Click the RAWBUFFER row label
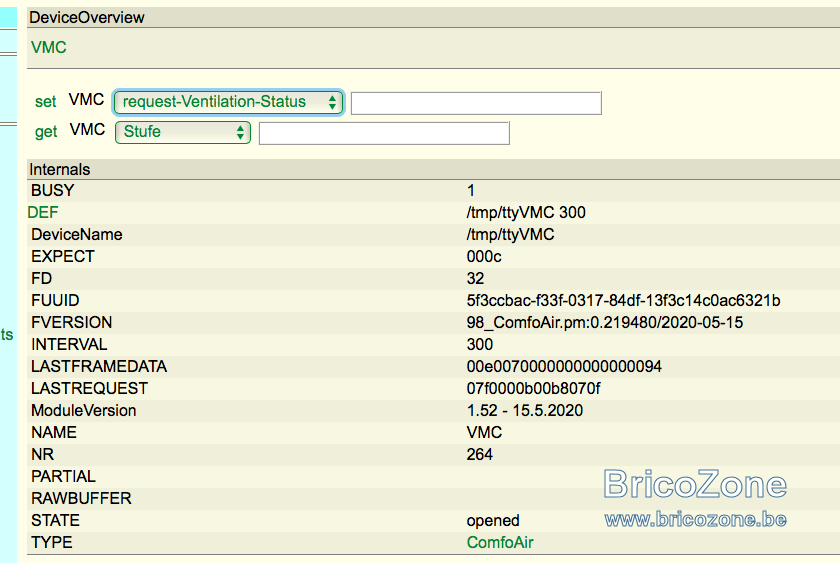The image size is (840, 563). pos(81,498)
